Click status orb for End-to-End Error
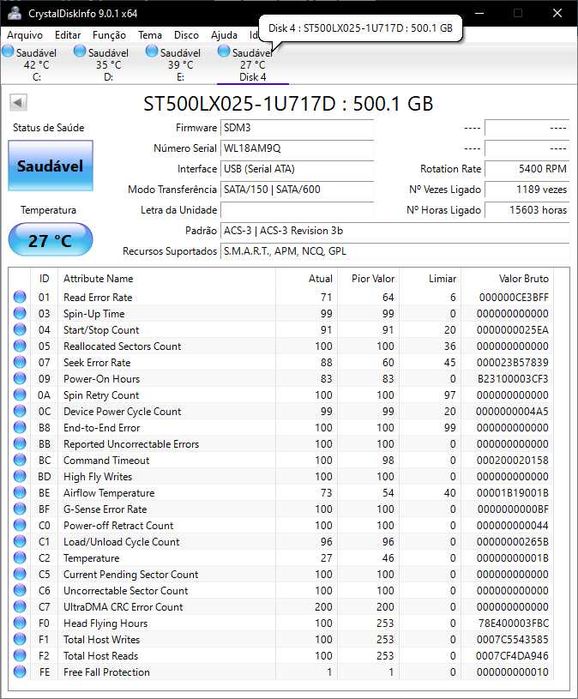The height and width of the screenshot is (699, 578). (20, 427)
